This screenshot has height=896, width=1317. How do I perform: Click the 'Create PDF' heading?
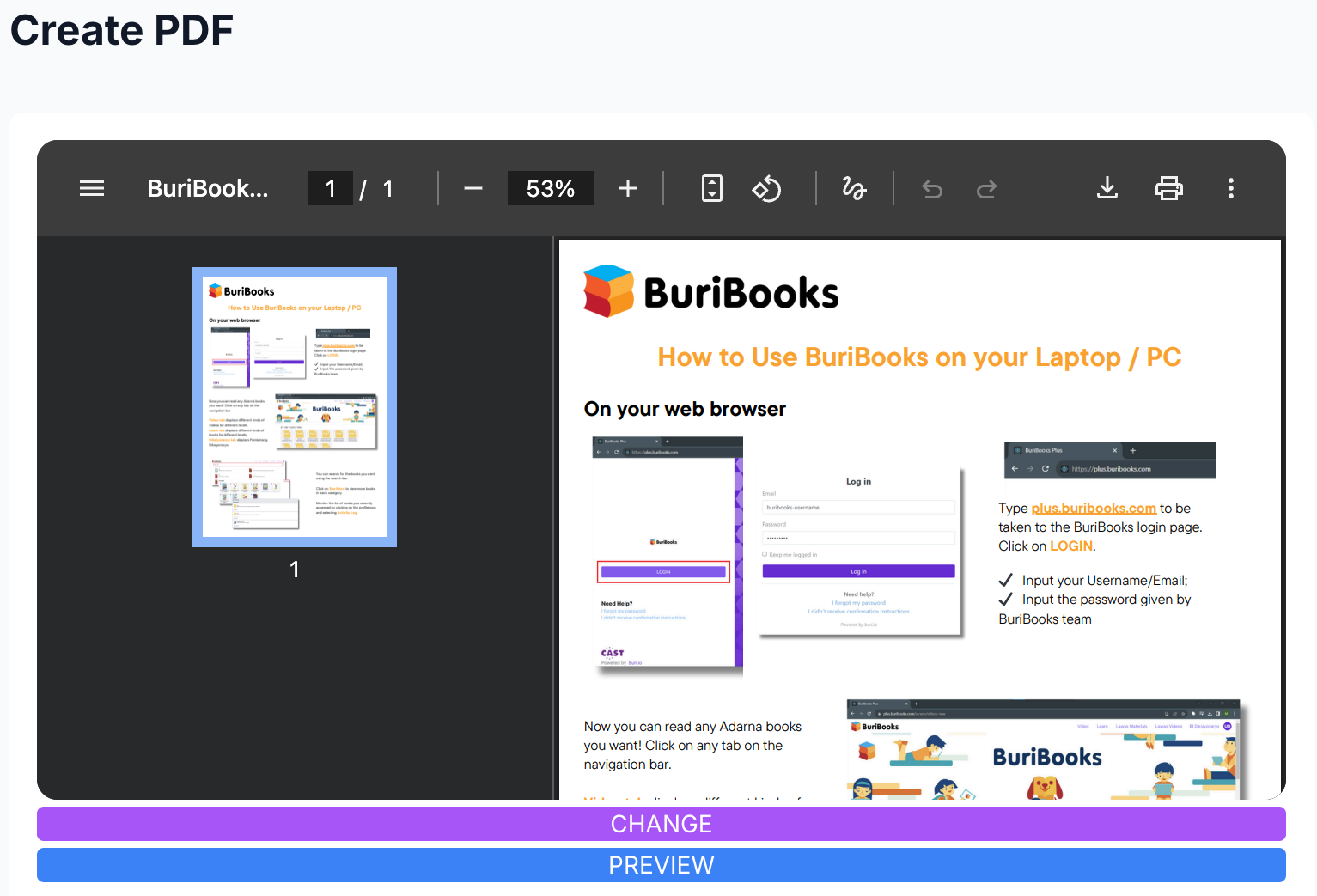pyautogui.click(x=122, y=30)
